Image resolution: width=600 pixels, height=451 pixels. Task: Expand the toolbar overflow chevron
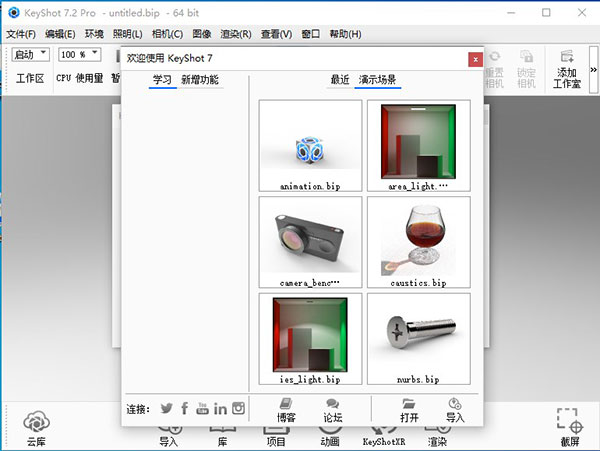tap(593, 70)
